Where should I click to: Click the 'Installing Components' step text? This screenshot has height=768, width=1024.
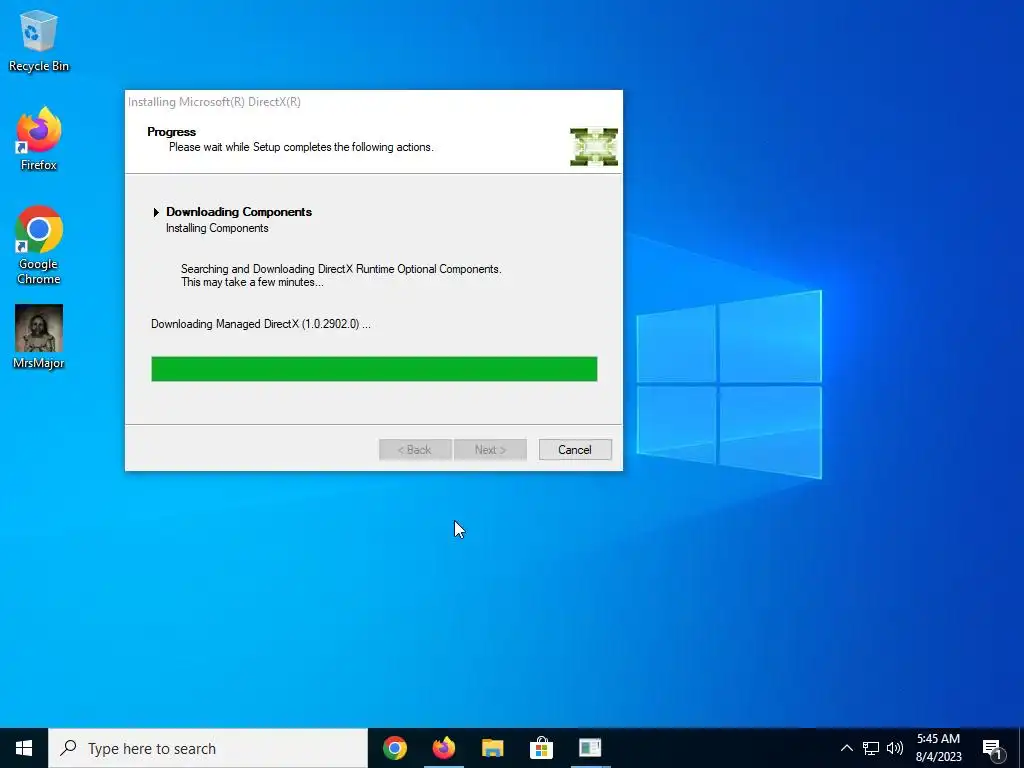pos(217,228)
